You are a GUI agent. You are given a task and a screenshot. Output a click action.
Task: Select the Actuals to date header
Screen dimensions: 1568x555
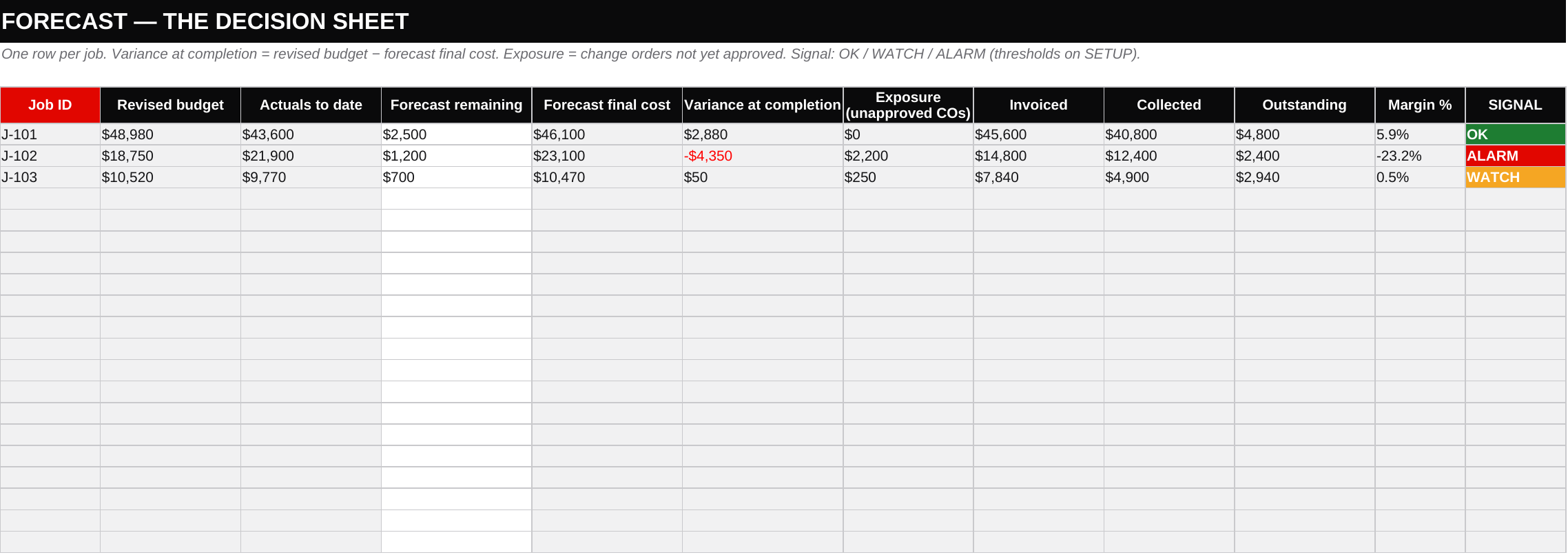tap(311, 105)
